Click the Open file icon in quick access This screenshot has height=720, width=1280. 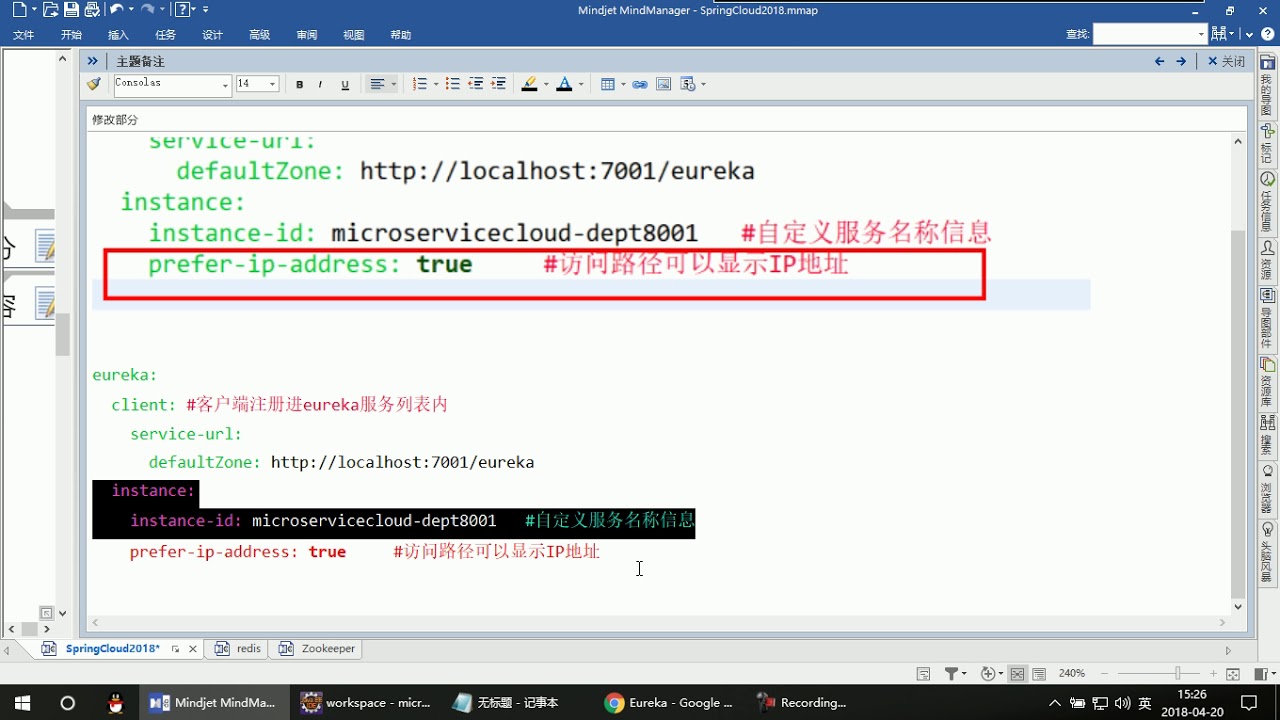pyautogui.click(x=50, y=10)
